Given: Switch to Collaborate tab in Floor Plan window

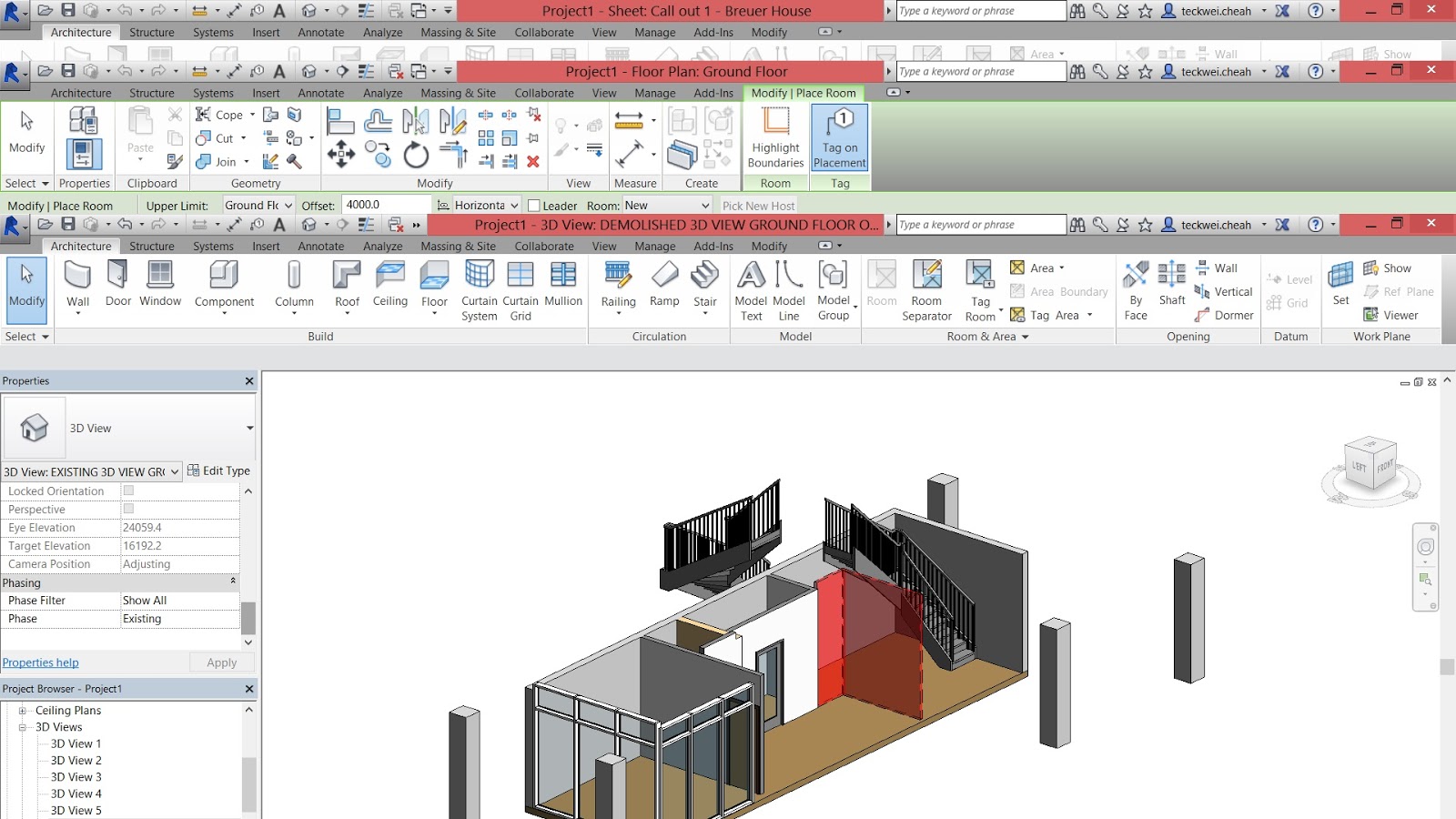Looking at the screenshot, I should pyautogui.click(x=544, y=93).
